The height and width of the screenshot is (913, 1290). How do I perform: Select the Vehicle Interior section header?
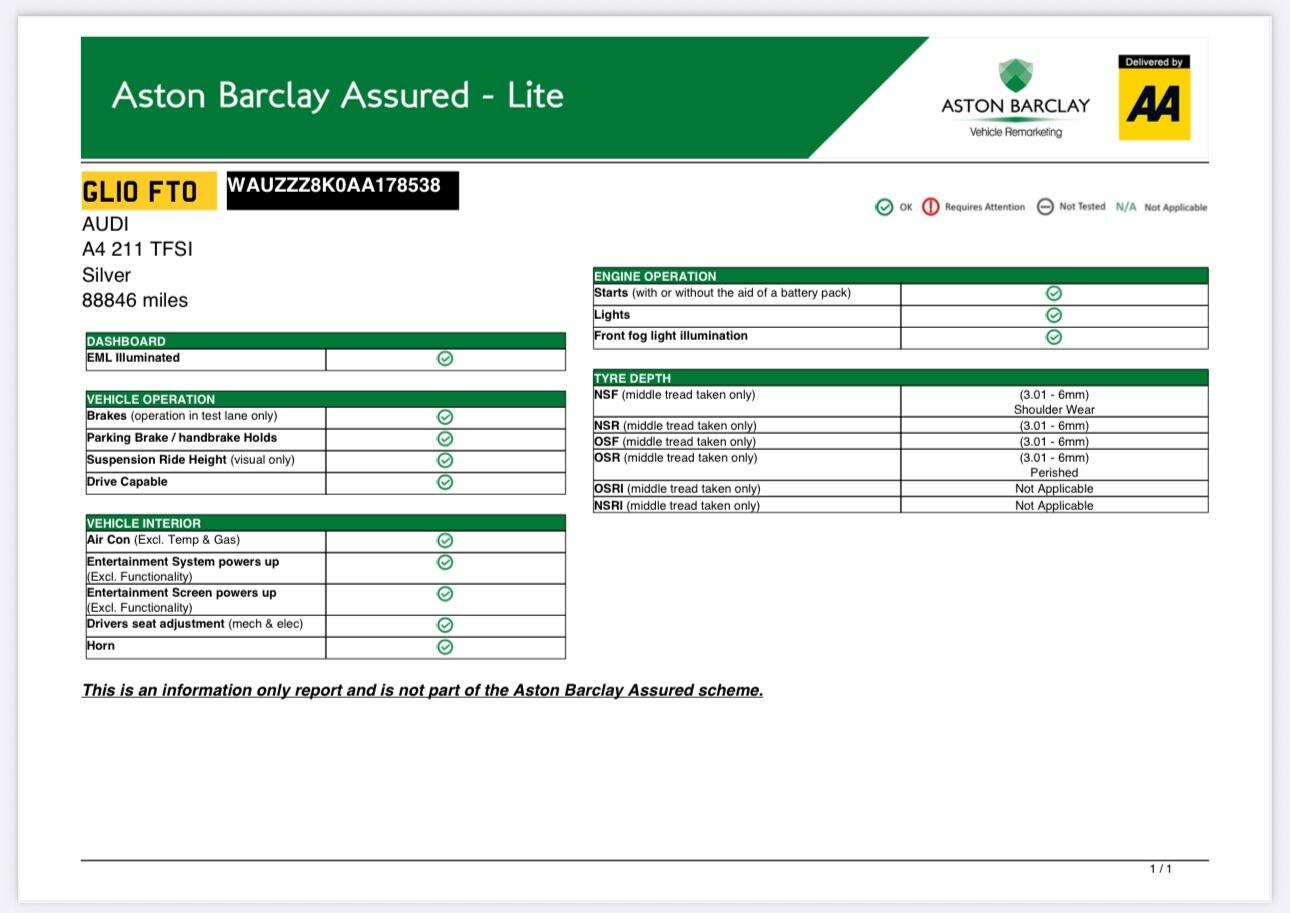(325, 523)
